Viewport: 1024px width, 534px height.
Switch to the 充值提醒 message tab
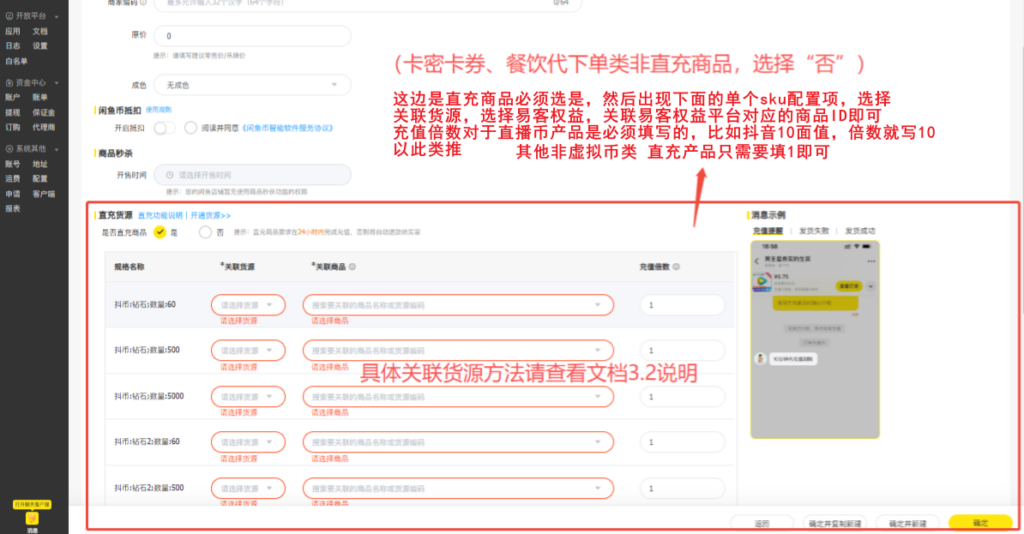(x=767, y=231)
